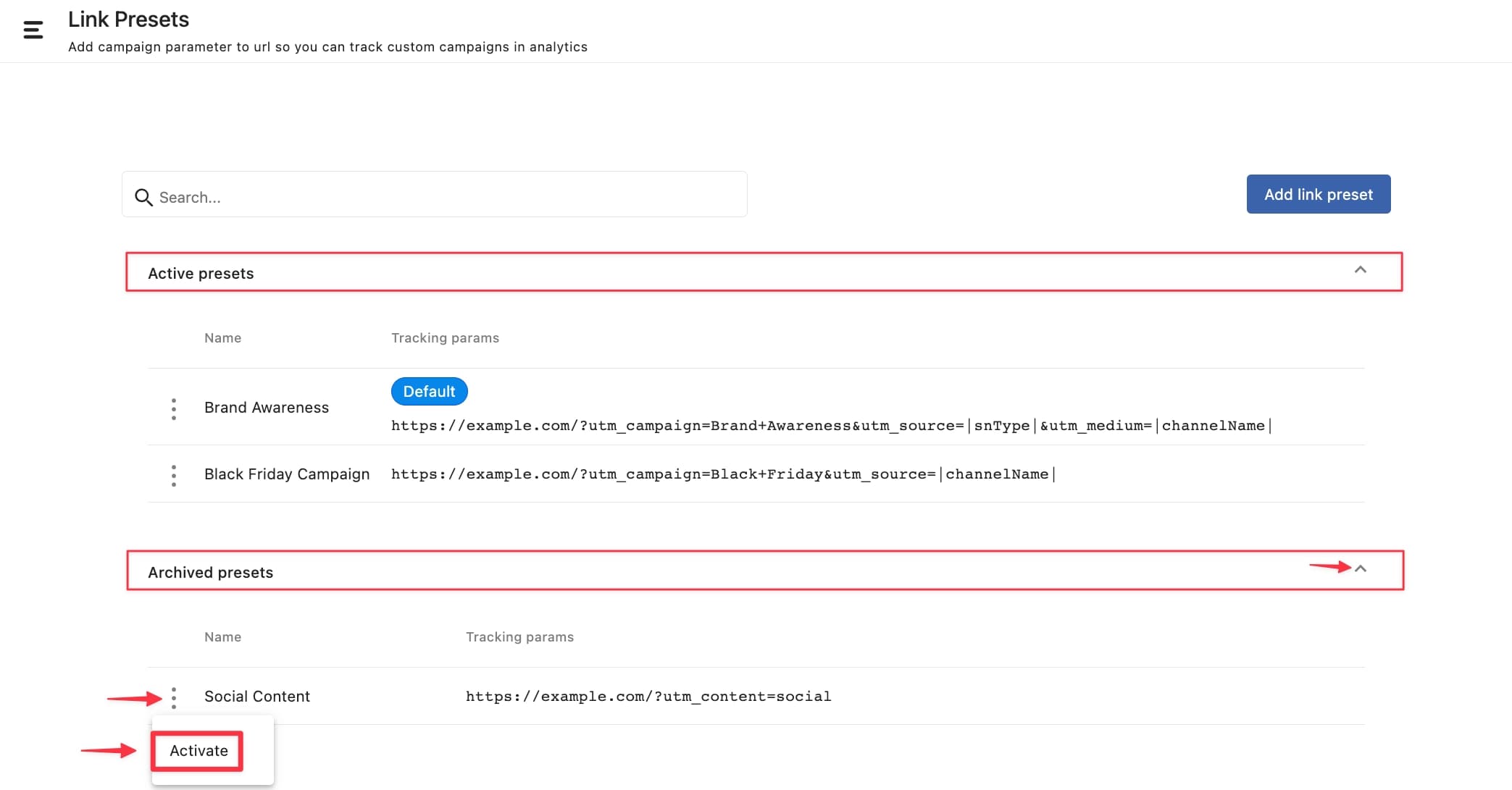Viewport: 1512px width, 790px height.
Task: Collapse the Active presets section
Action: click(x=1360, y=270)
